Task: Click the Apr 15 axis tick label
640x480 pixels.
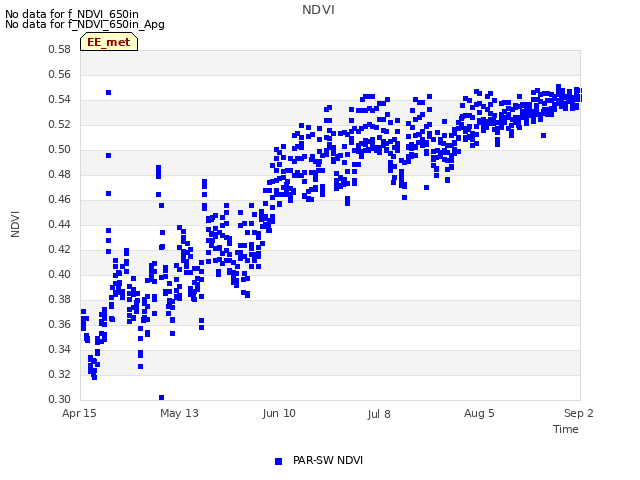Action: (x=79, y=413)
